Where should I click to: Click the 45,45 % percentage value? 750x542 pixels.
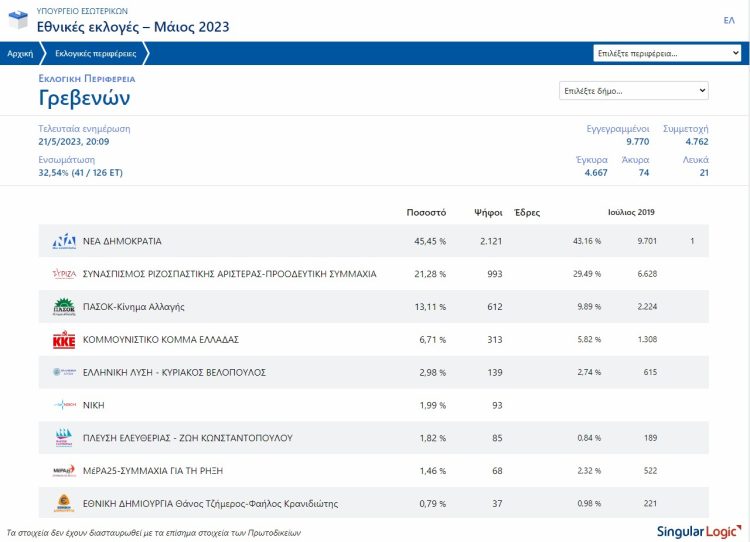pyautogui.click(x=430, y=241)
